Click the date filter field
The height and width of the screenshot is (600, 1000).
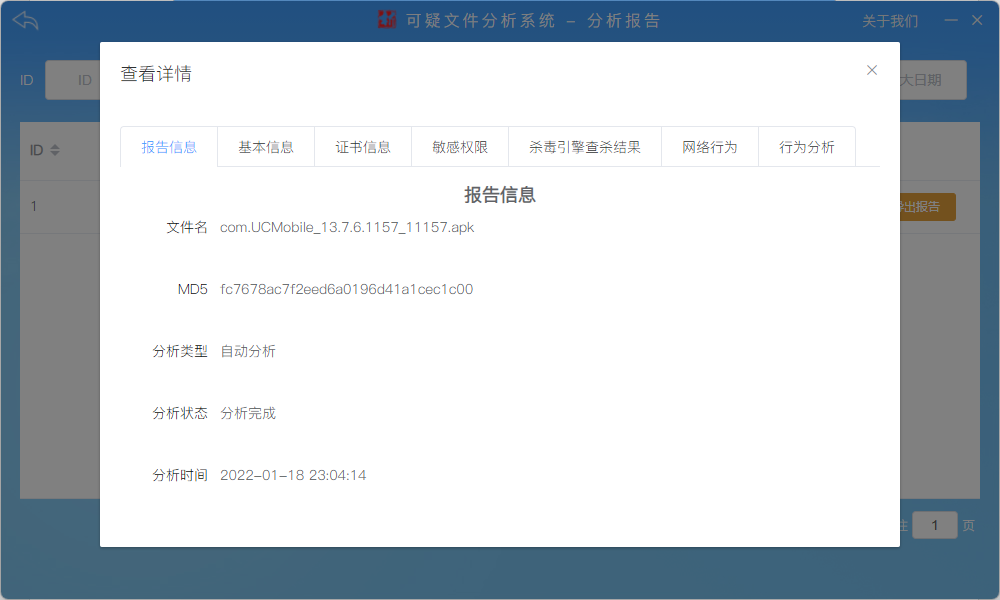[932, 80]
